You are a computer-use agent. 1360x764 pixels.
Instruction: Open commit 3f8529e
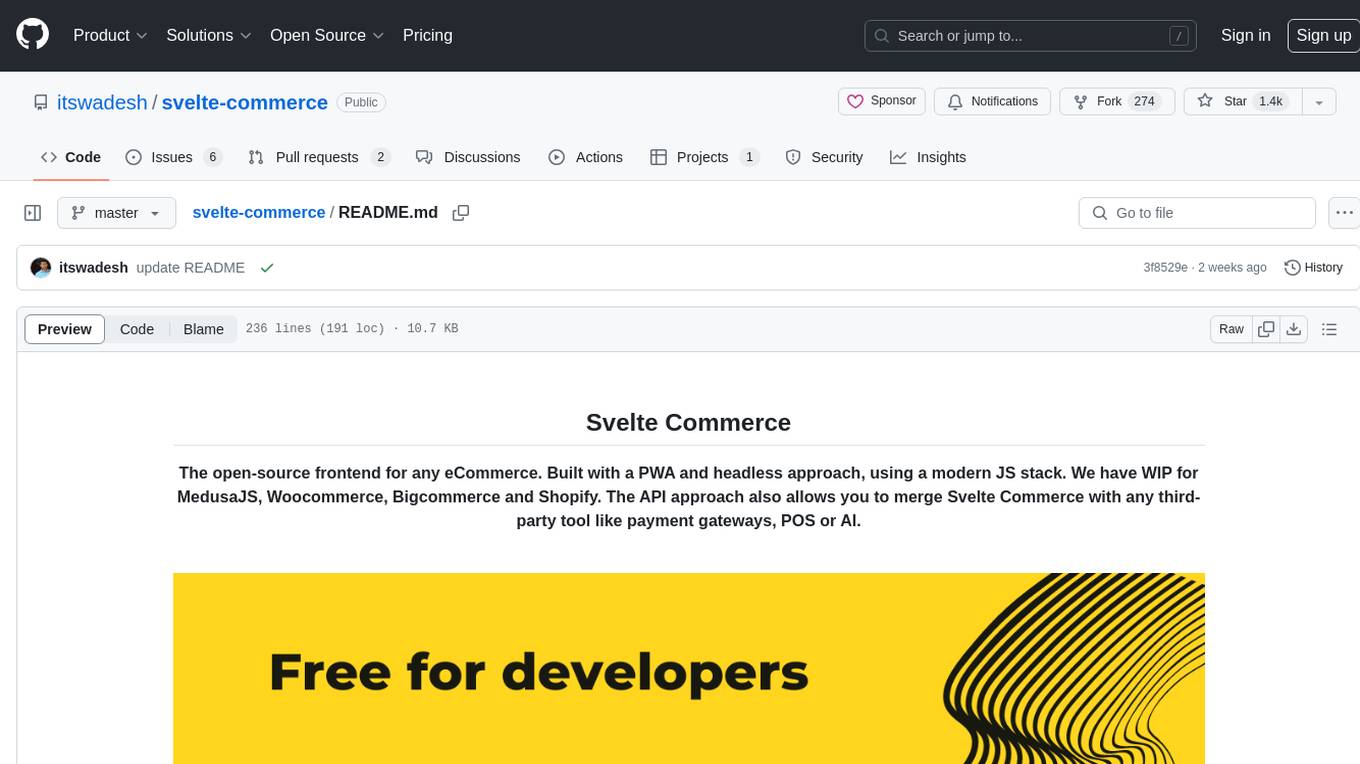(1165, 268)
